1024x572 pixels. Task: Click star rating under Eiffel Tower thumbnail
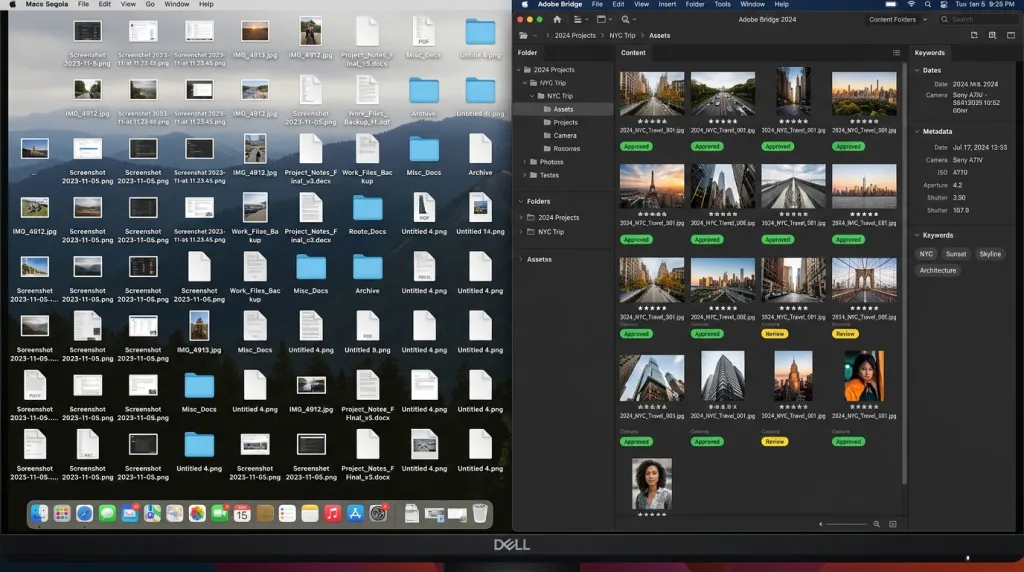[652, 214]
